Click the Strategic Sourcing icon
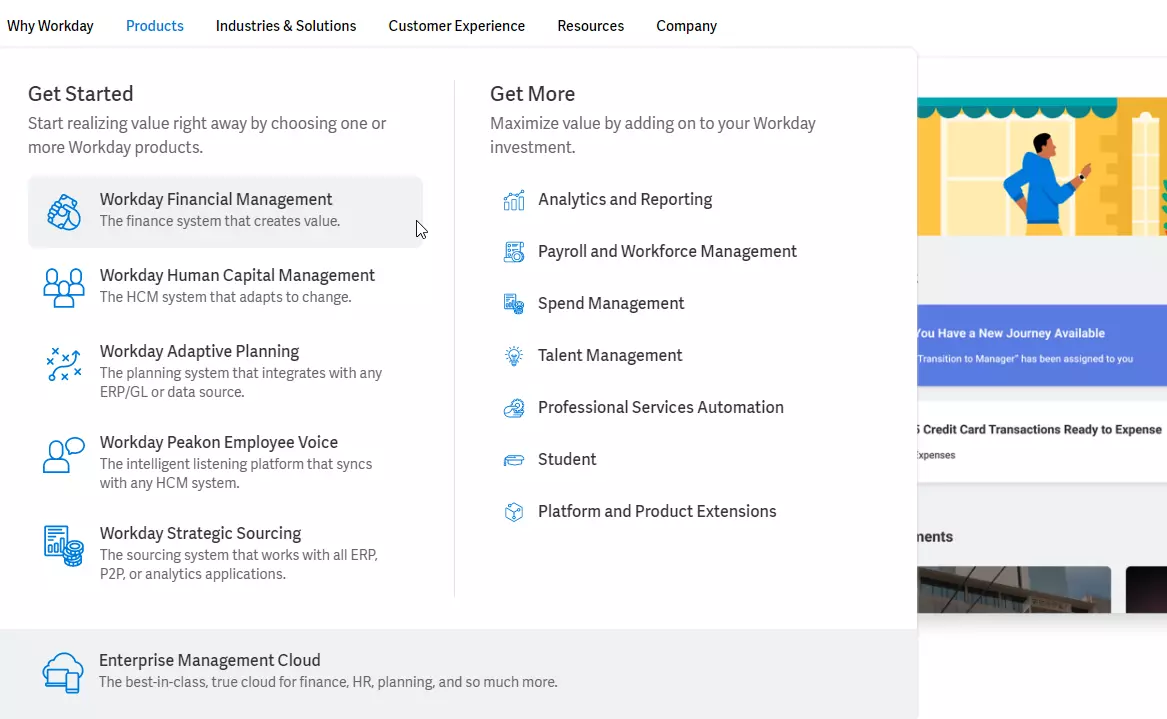Viewport: 1167px width, 719px height. pos(64,546)
